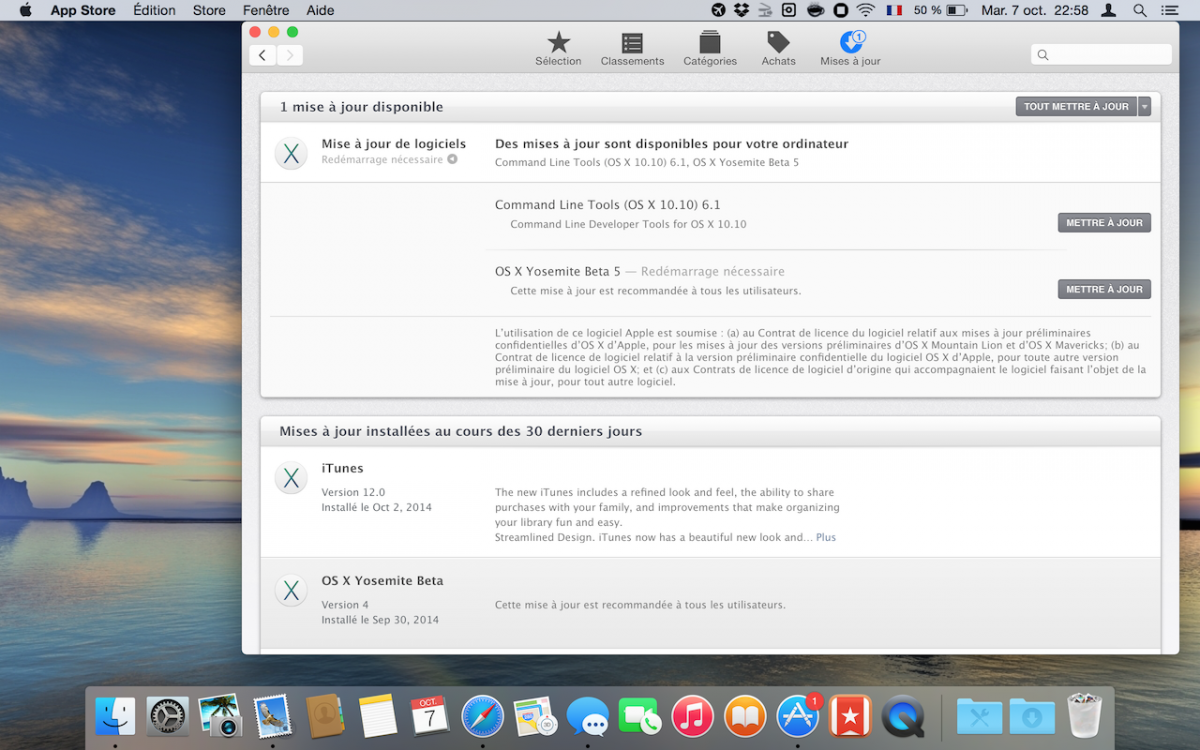Click the App Store Dock icon

tap(798, 716)
